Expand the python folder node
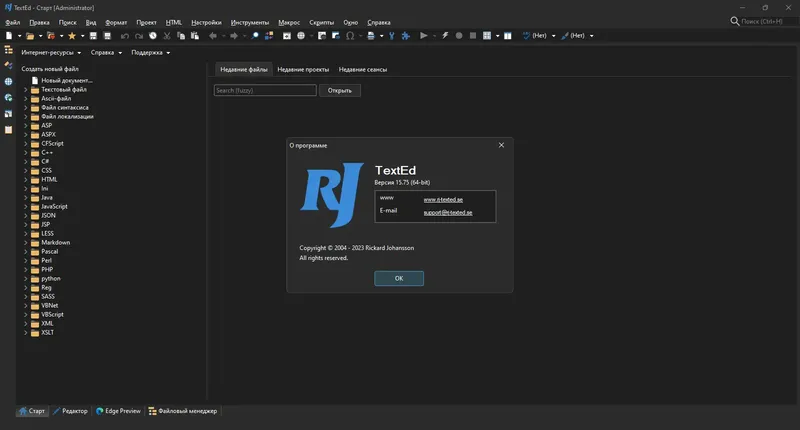 click(26, 279)
